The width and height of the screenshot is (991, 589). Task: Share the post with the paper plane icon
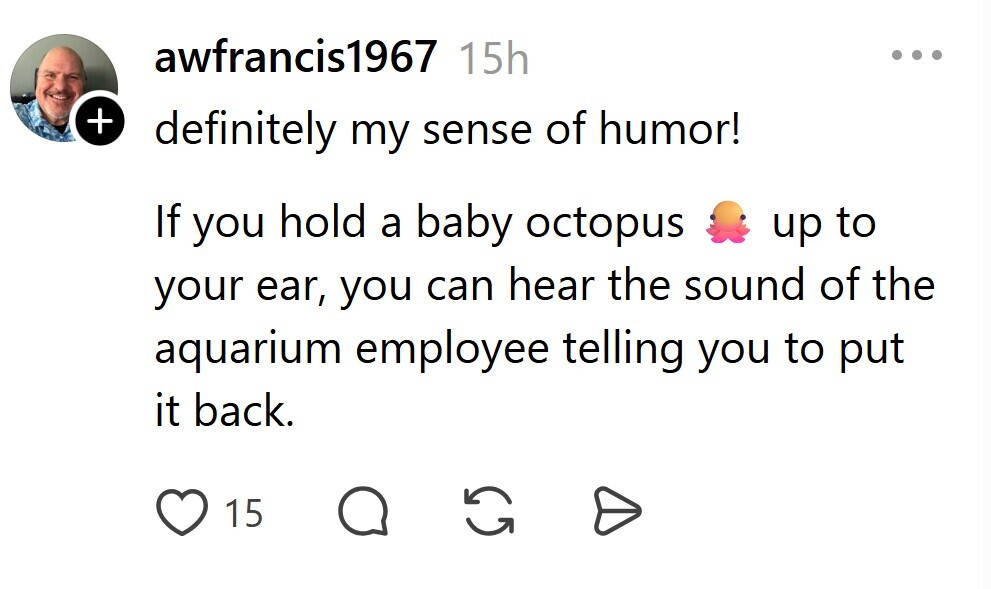[617, 511]
